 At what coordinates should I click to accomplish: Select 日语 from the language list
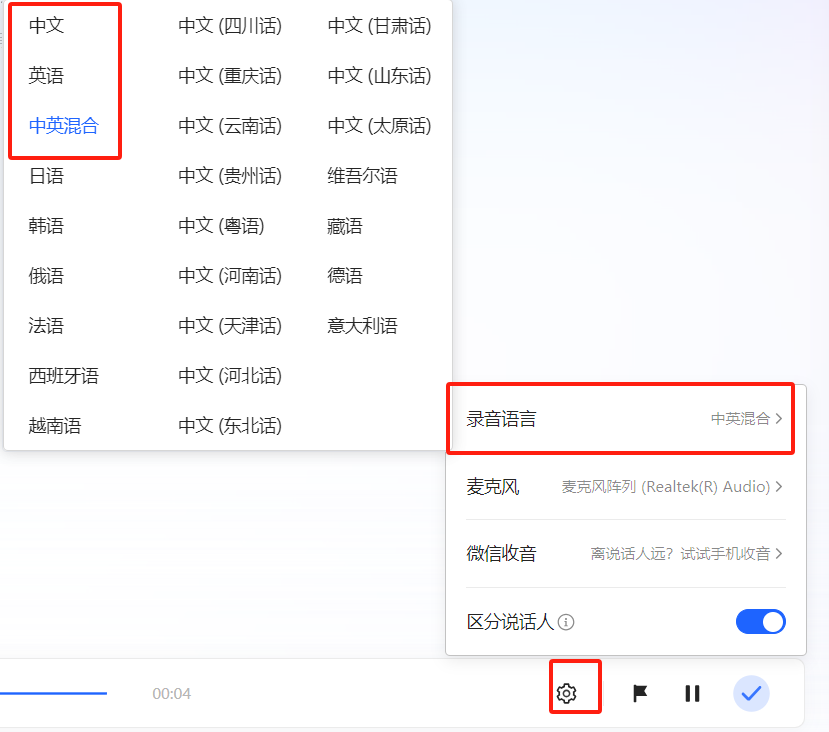(43, 175)
